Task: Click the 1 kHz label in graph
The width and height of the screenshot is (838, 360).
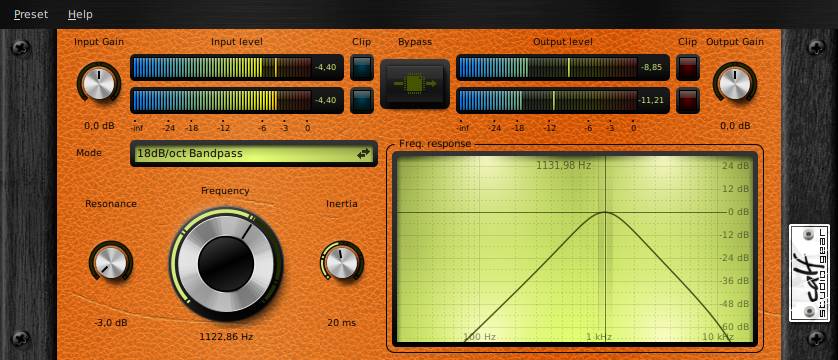Action: 599,337
